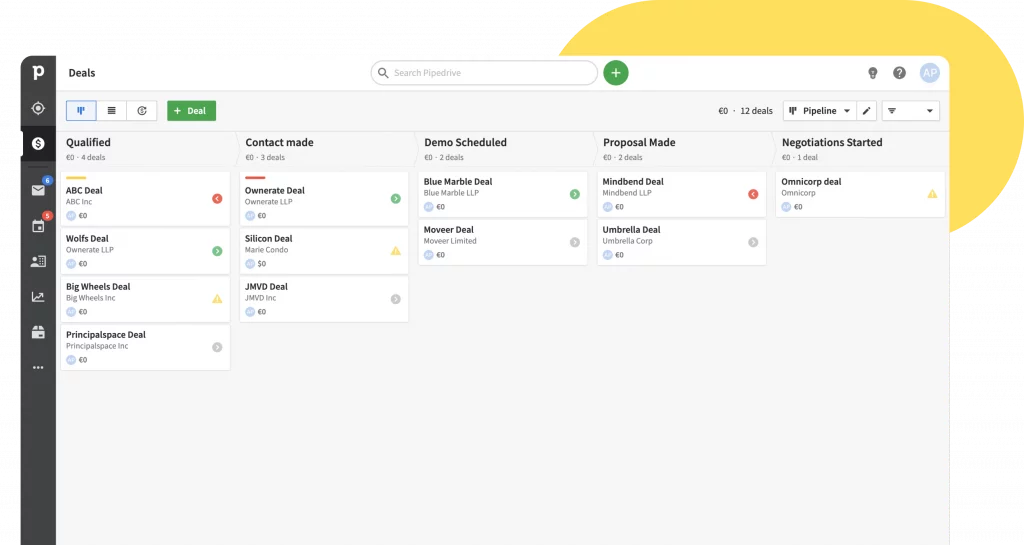
Task: Click Mindbend Deal red overdue icon
Action: tap(753, 194)
